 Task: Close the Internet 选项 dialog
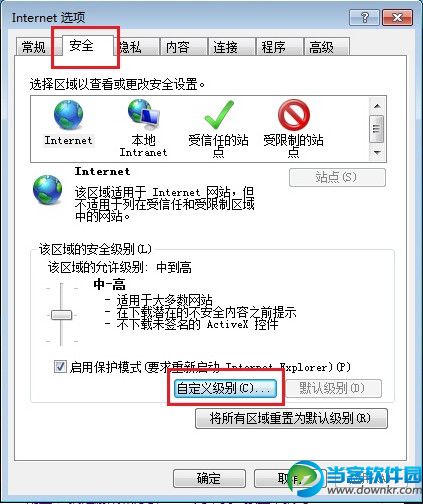pyautogui.click(x=397, y=17)
